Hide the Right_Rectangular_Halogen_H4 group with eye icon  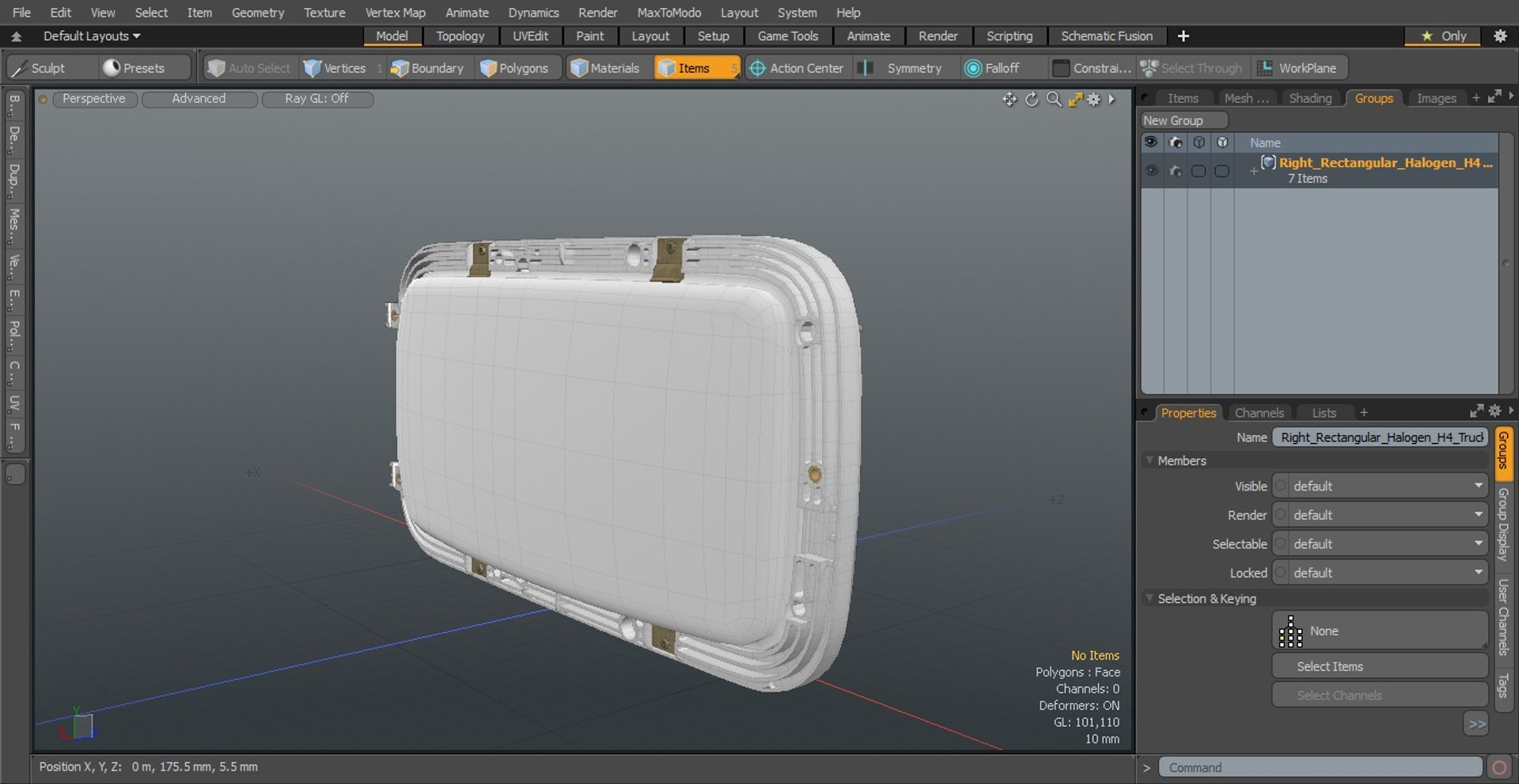(x=1151, y=170)
